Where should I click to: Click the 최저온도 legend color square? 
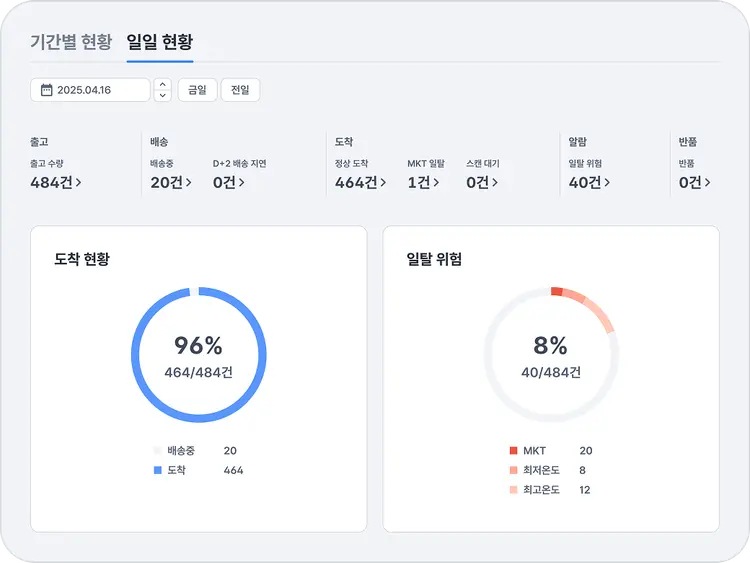pyautogui.click(x=513, y=470)
